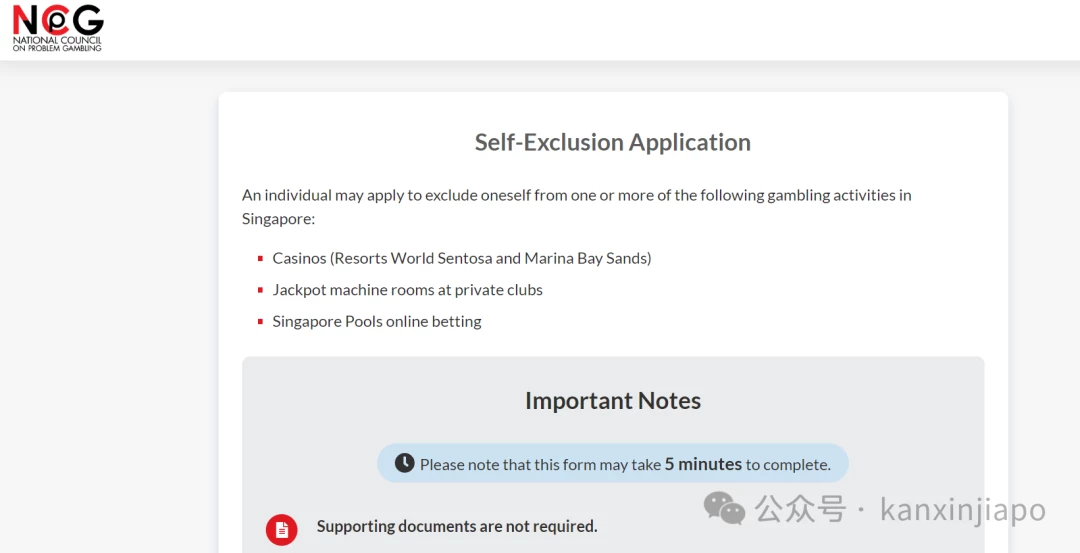Click the red bullet beside Jackpot machine rooms
This screenshot has height=553, width=1080.
coord(260,291)
